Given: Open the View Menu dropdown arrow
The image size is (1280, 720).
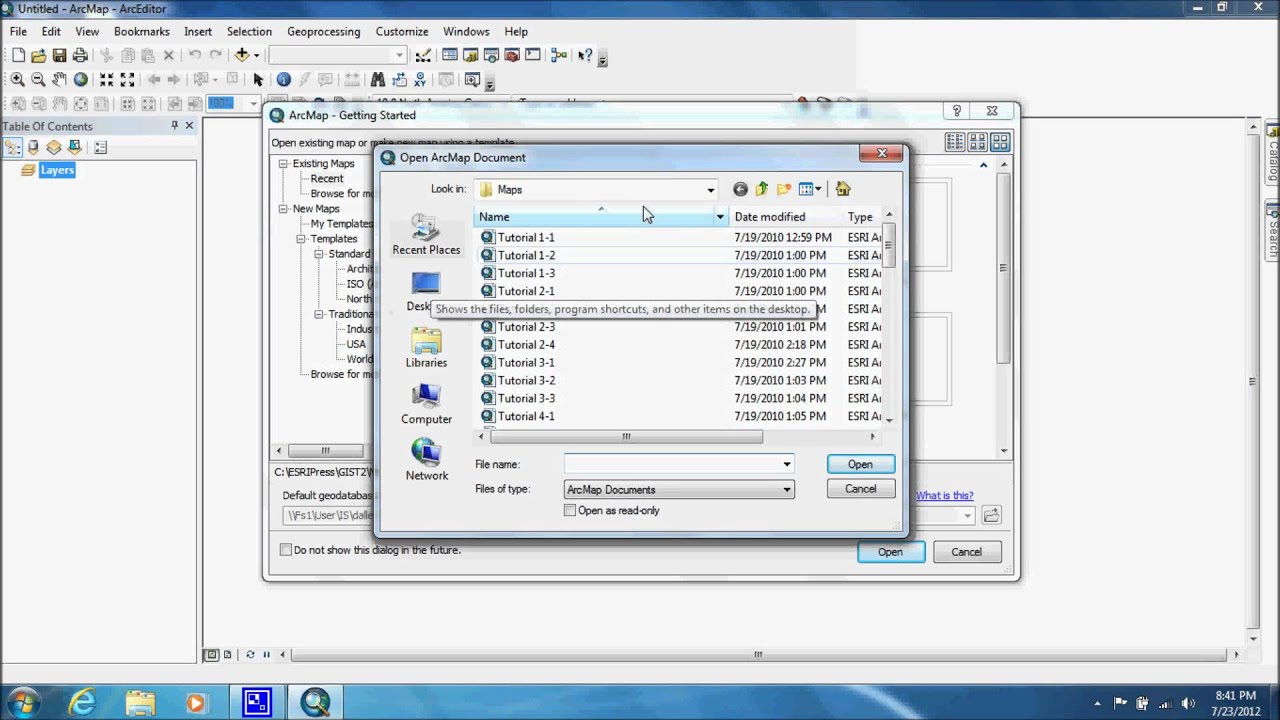Looking at the screenshot, I should click(x=818, y=189).
